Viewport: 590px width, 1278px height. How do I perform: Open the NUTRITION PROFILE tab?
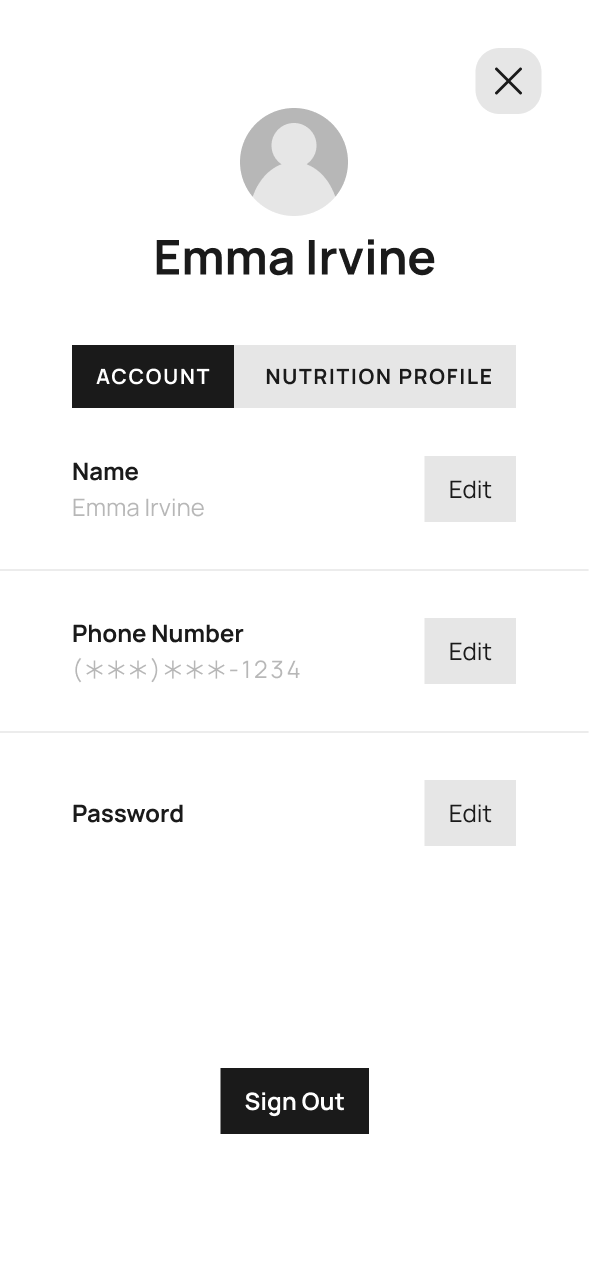point(375,377)
